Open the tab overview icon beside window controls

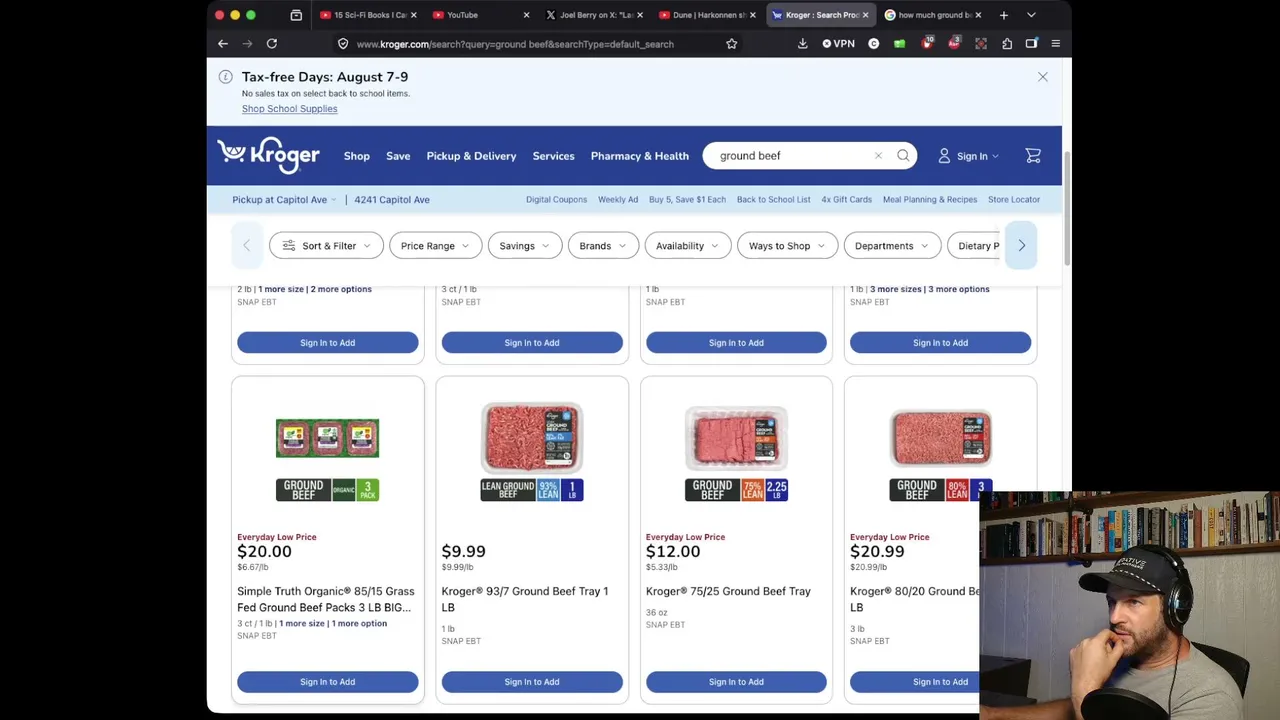click(296, 15)
